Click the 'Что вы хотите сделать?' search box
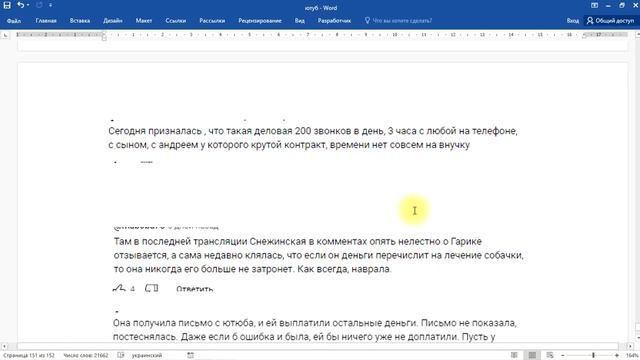This screenshot has height=360, width=640. [402, 20]
